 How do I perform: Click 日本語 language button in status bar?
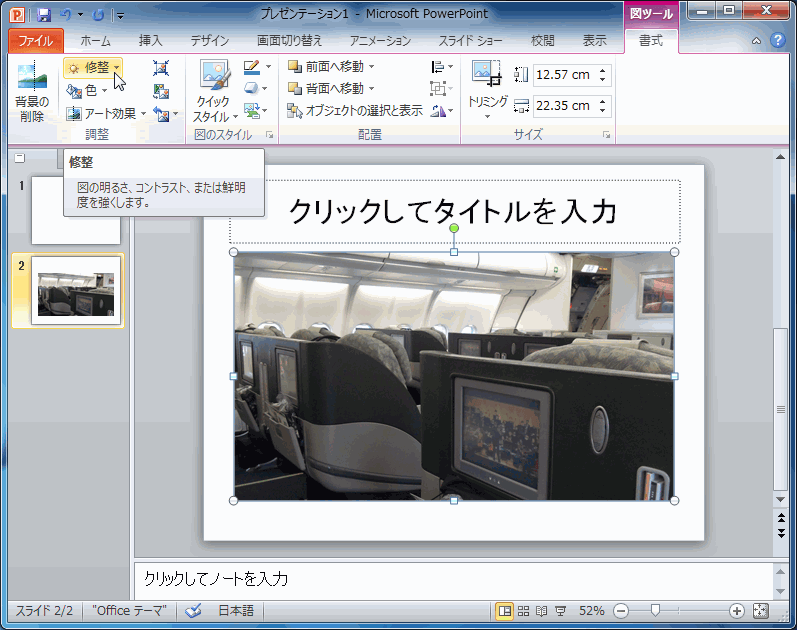point(236,610)
